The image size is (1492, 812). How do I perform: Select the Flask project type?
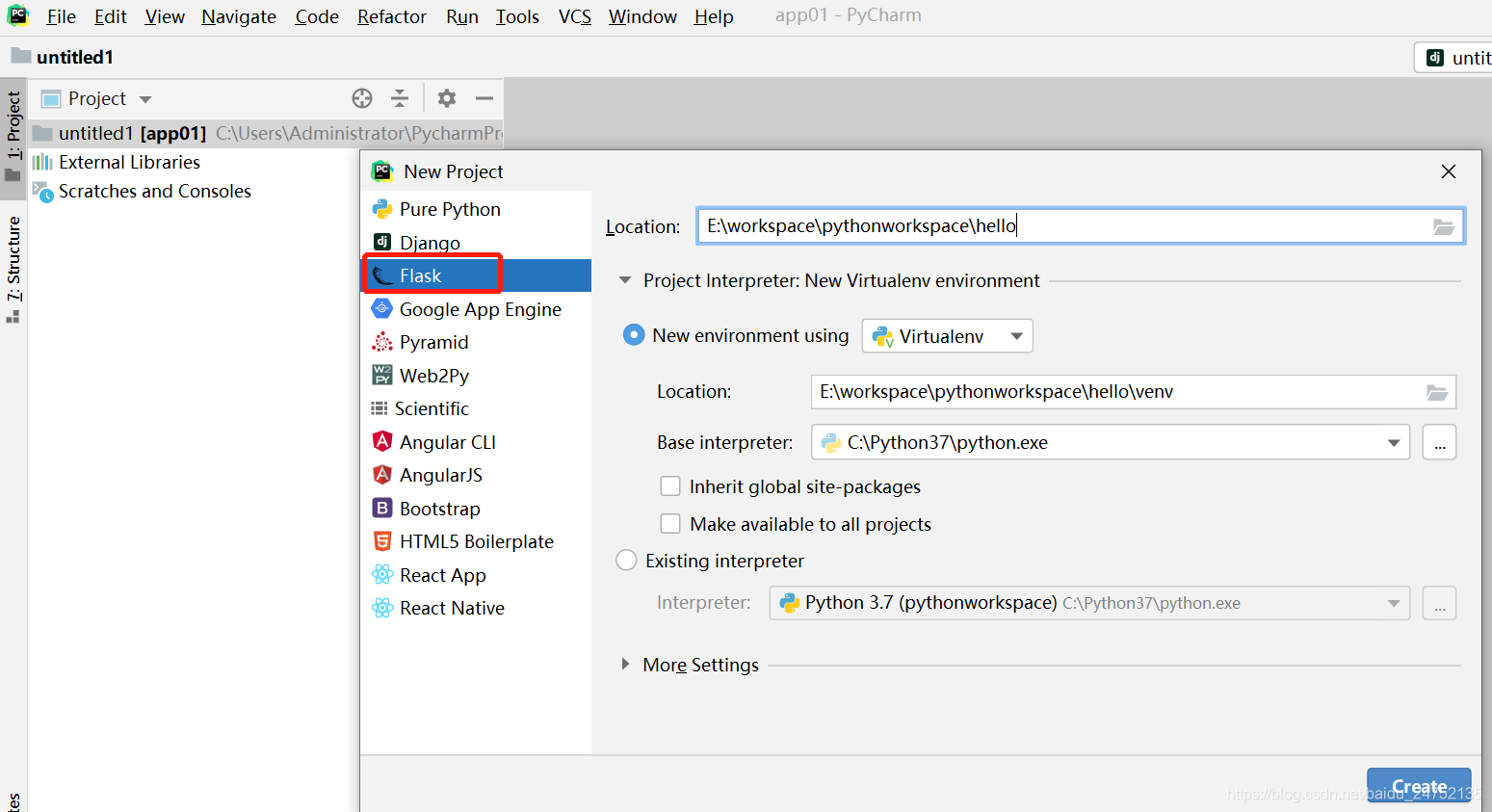click(476, 275)
